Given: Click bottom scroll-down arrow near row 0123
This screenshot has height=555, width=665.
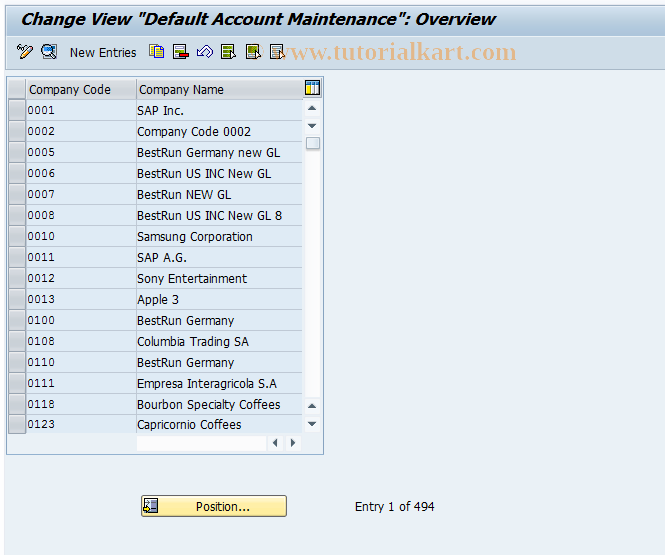Looking at the screenshot, I should [312, 424].
